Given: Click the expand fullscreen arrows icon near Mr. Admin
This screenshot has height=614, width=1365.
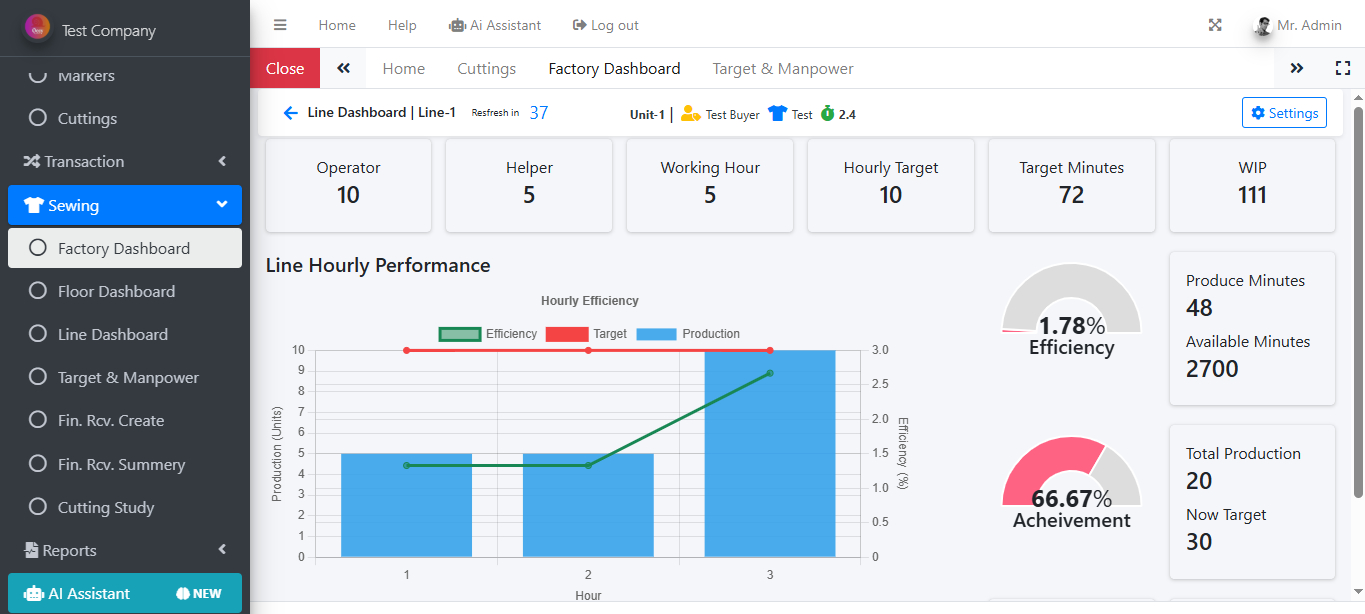Looking at the screenshot, I should 1215,25.
